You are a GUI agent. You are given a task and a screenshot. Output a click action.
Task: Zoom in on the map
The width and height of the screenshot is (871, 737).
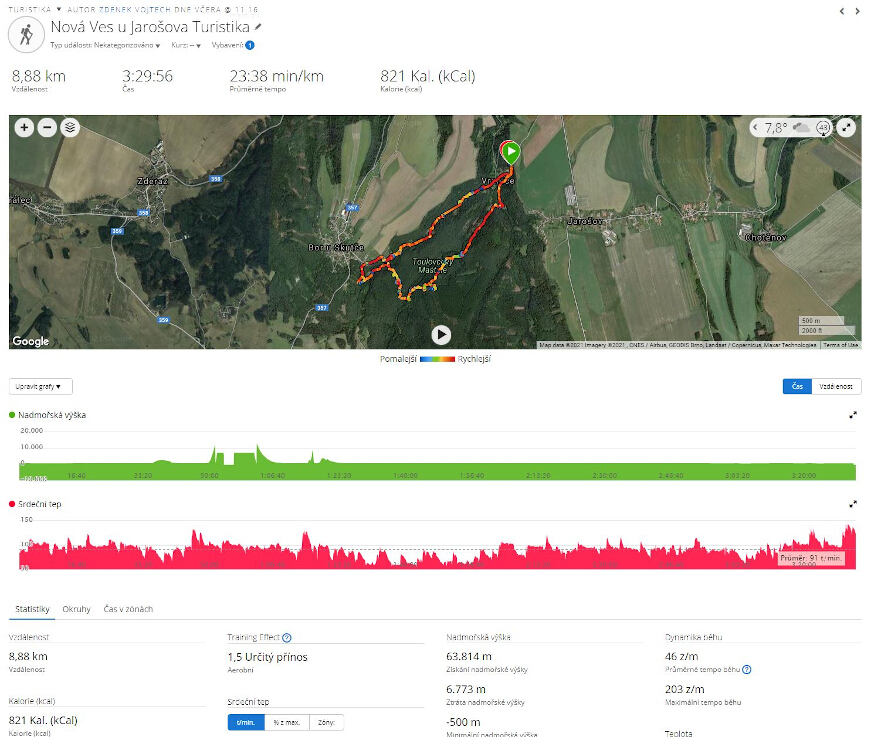24,128
